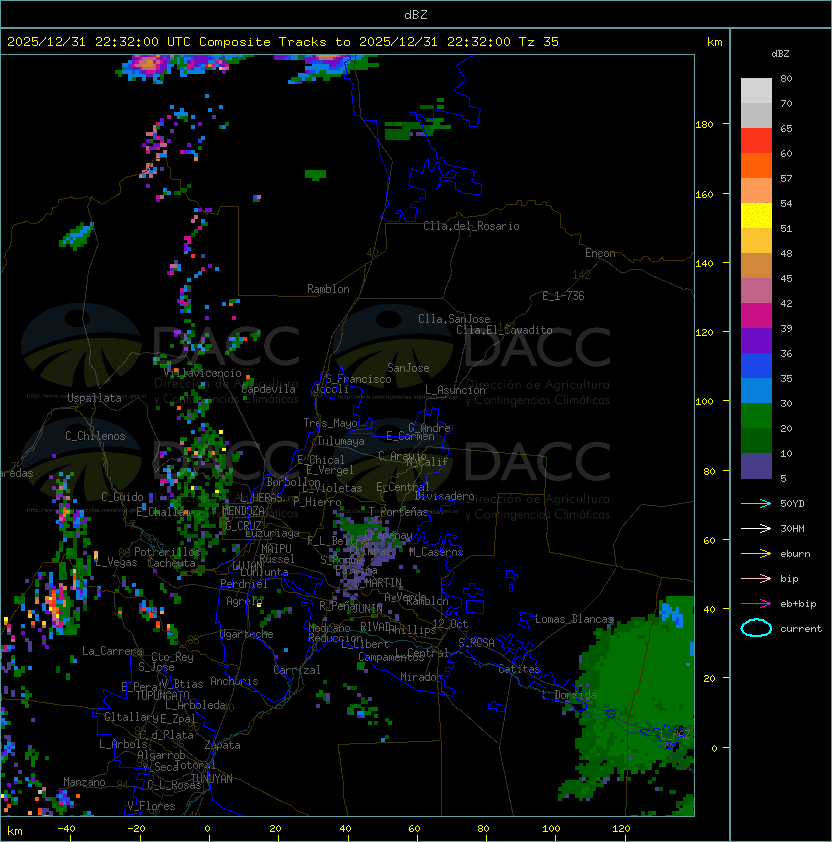Click the E_1-736 label
832x842 pixels.
point(563,296)
